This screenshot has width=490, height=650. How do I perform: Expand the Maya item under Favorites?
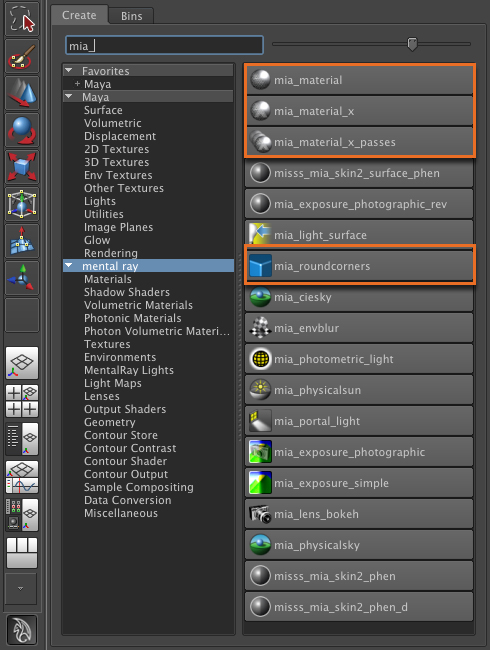point(77,84)
